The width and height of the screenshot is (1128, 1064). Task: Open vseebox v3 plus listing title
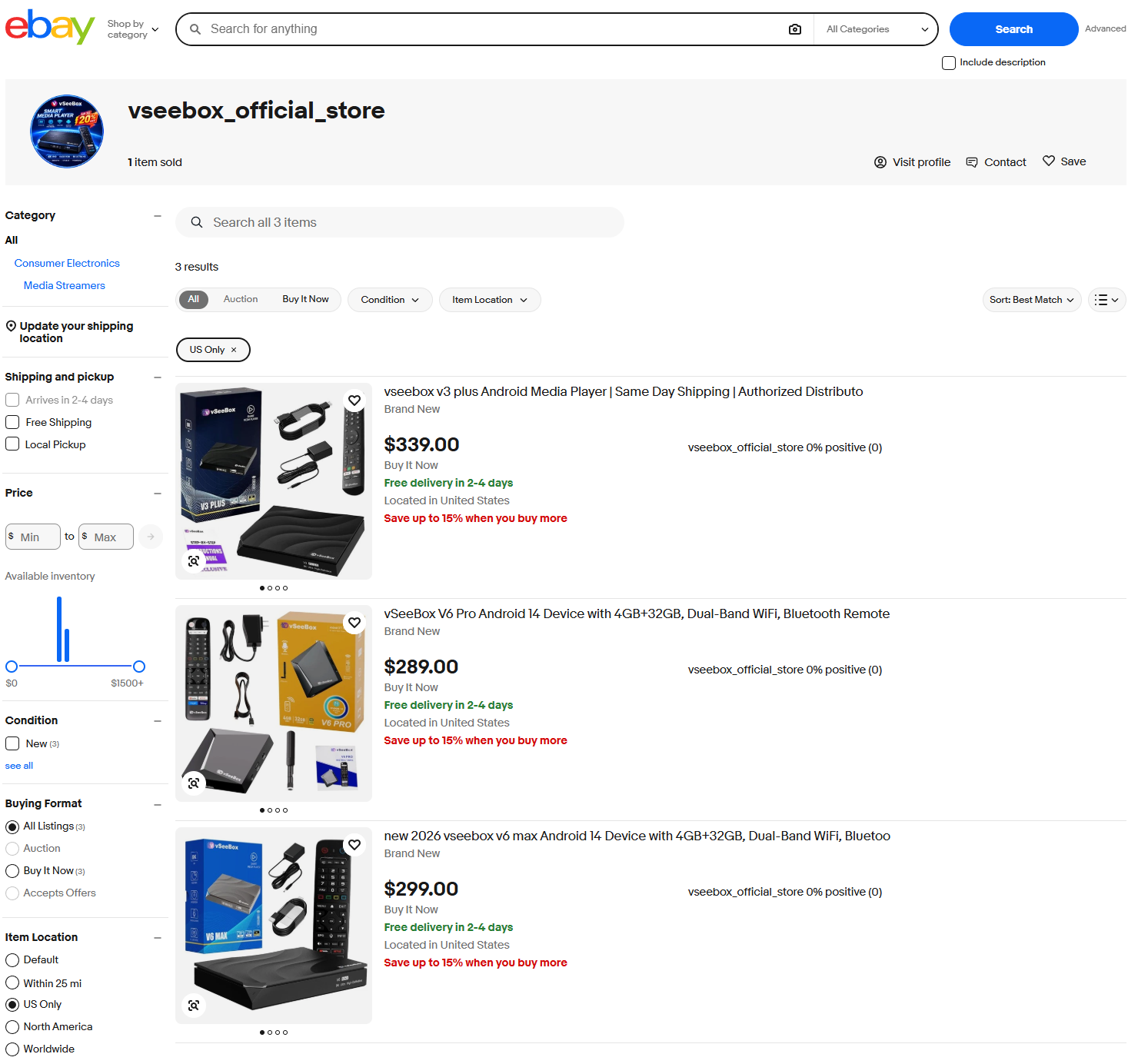(x=624, y=392)
